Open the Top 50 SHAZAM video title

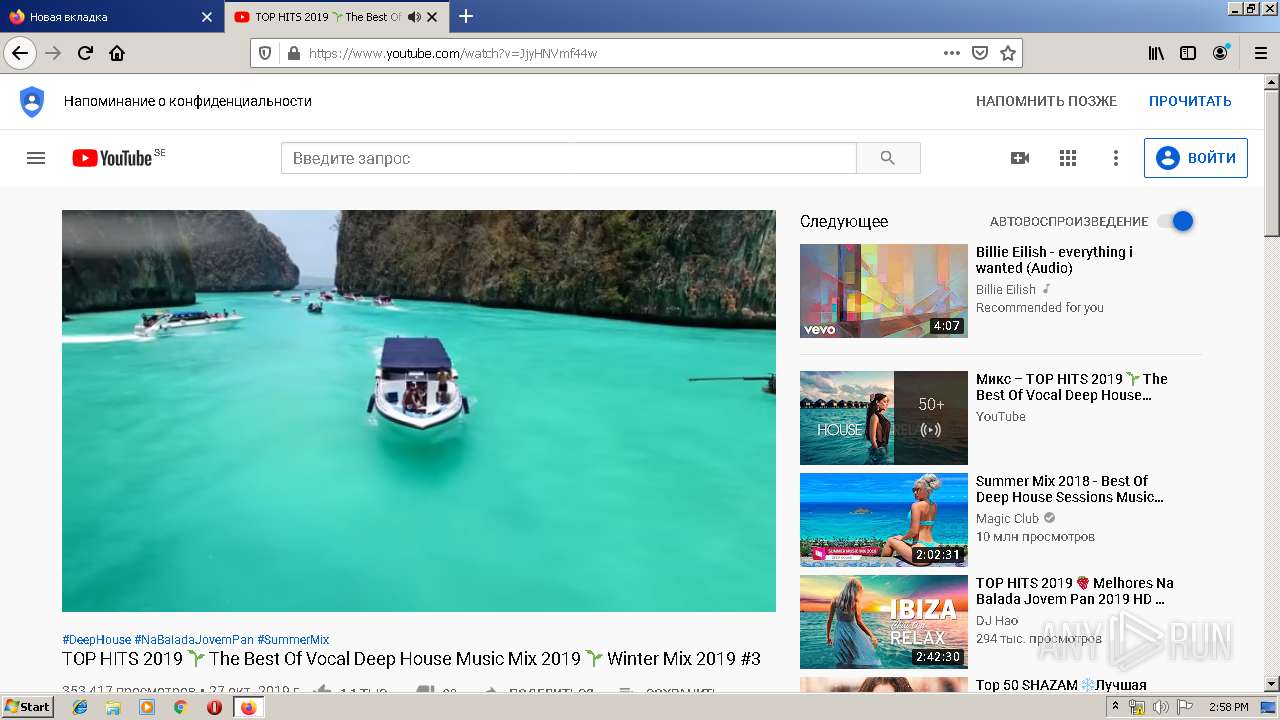tap(1061, 685)
